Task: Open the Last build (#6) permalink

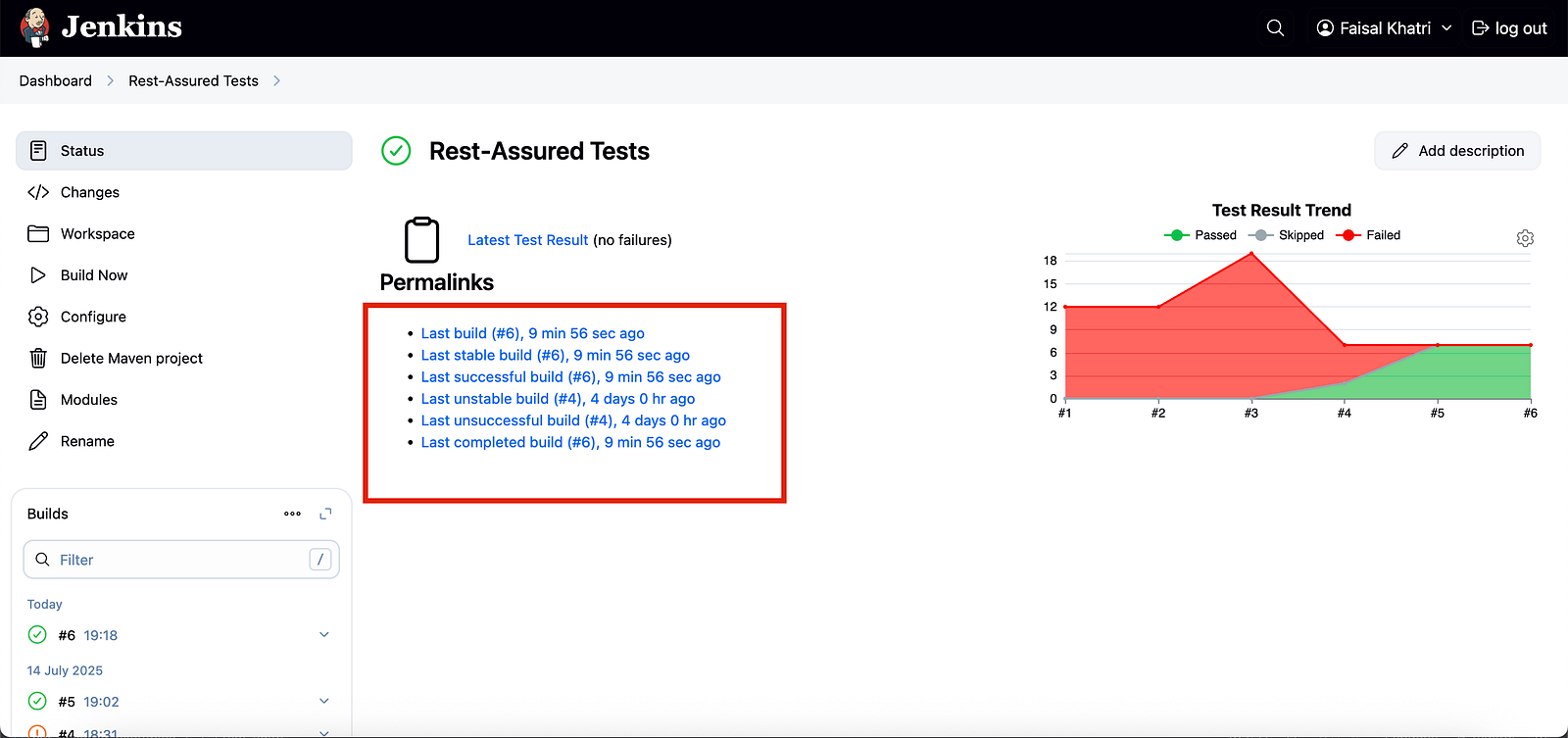Action: click(532, 333)
